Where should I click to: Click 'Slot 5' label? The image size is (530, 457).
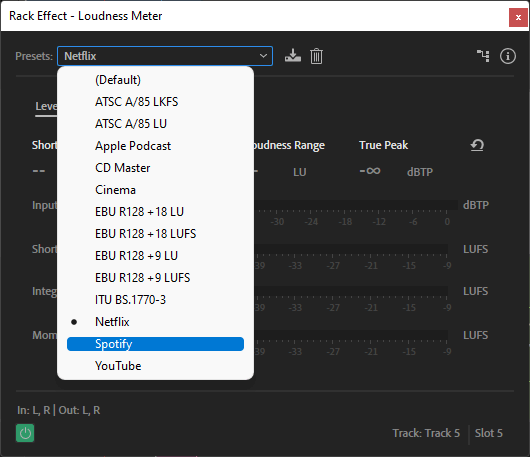point(488,433)
